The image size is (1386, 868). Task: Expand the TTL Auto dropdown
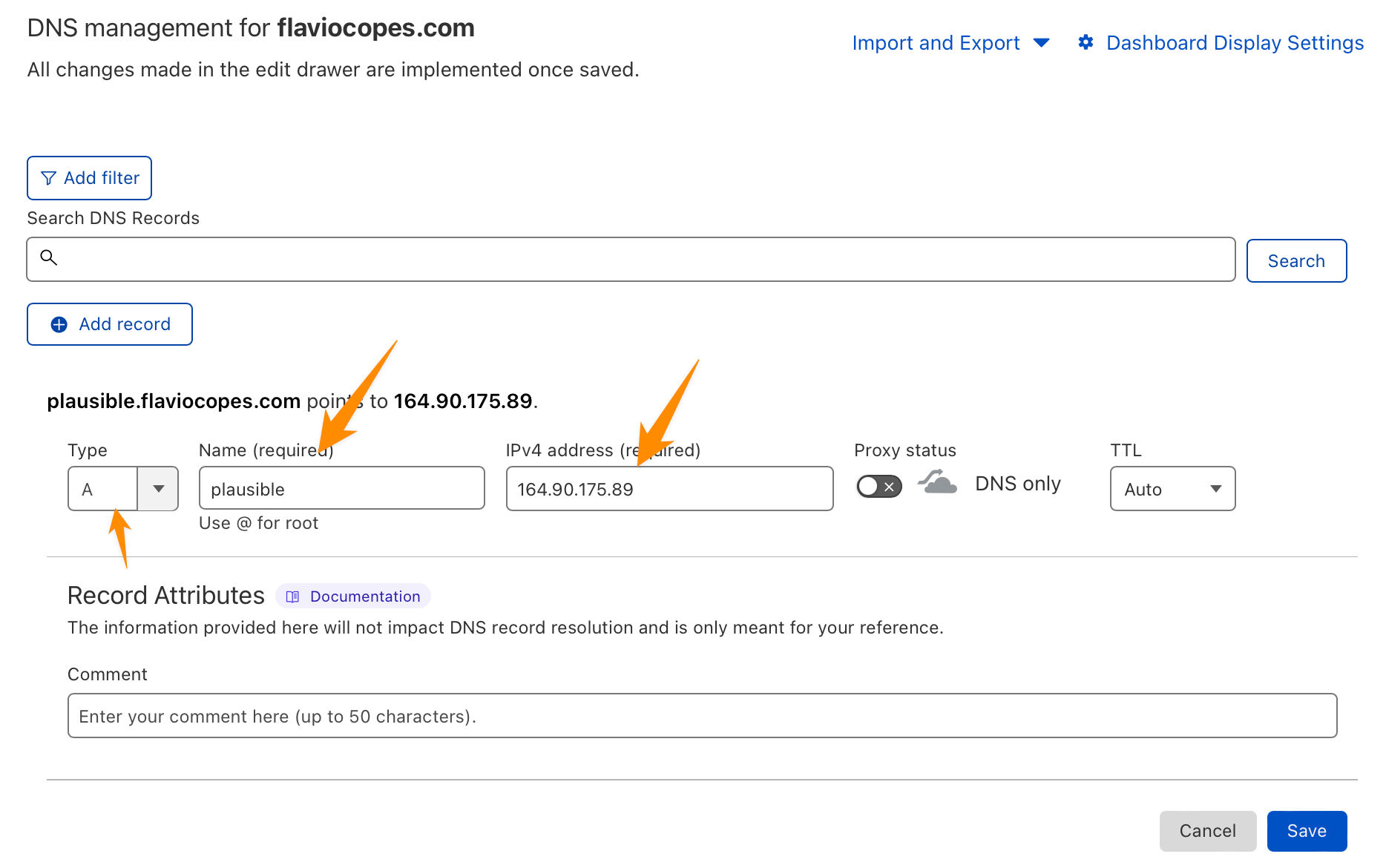point(1172,489)
